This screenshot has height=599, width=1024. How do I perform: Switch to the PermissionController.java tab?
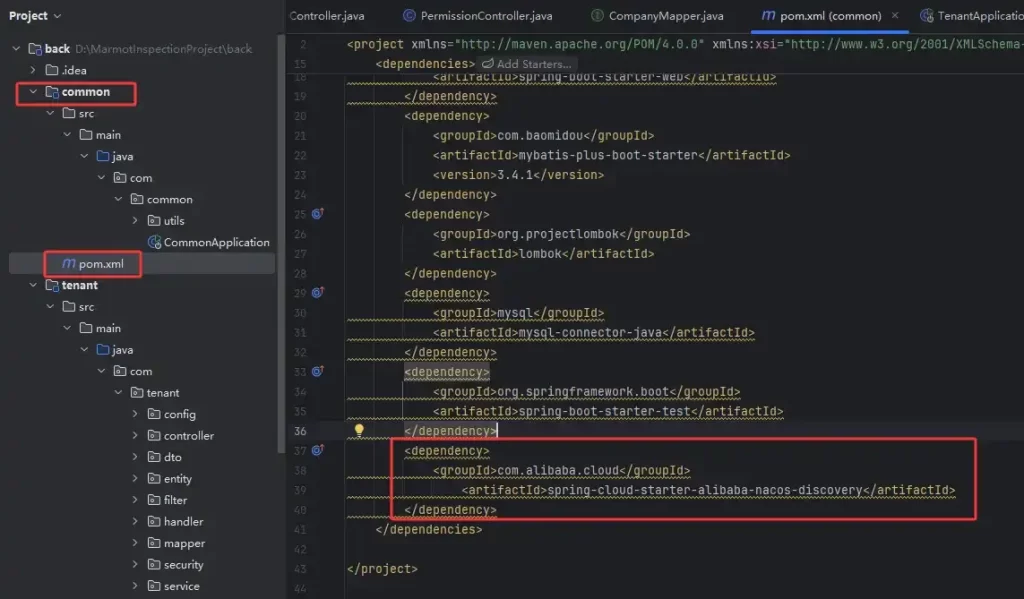pos(482,16)
